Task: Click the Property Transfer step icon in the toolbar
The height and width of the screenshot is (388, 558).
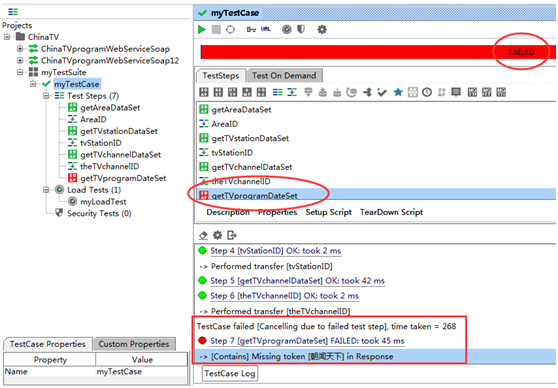Action: click(292, 93)
